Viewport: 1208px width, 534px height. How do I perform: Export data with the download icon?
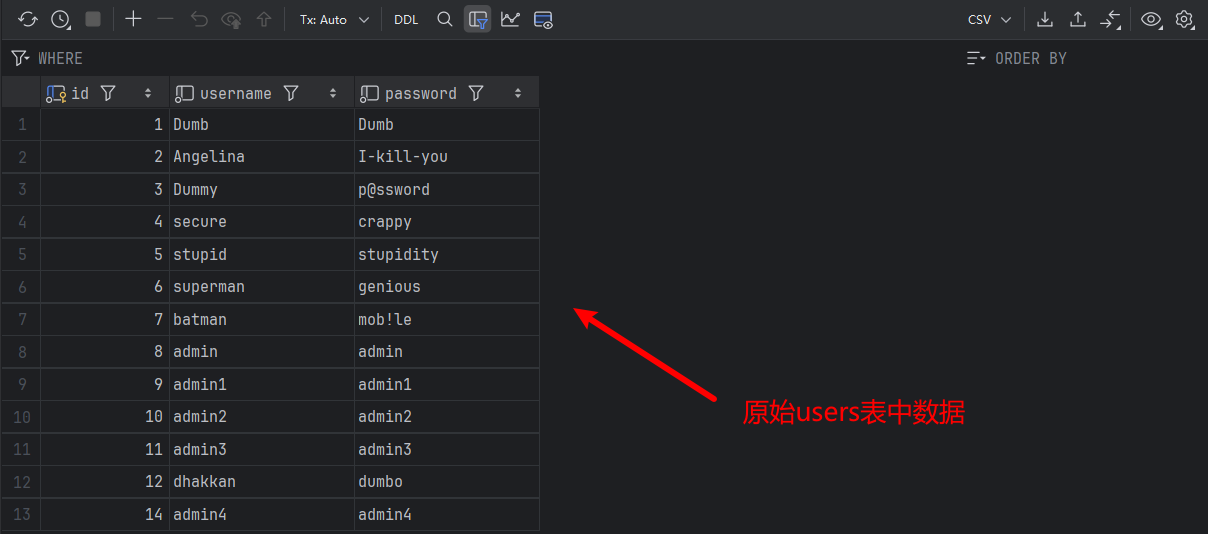[1044, 19]
